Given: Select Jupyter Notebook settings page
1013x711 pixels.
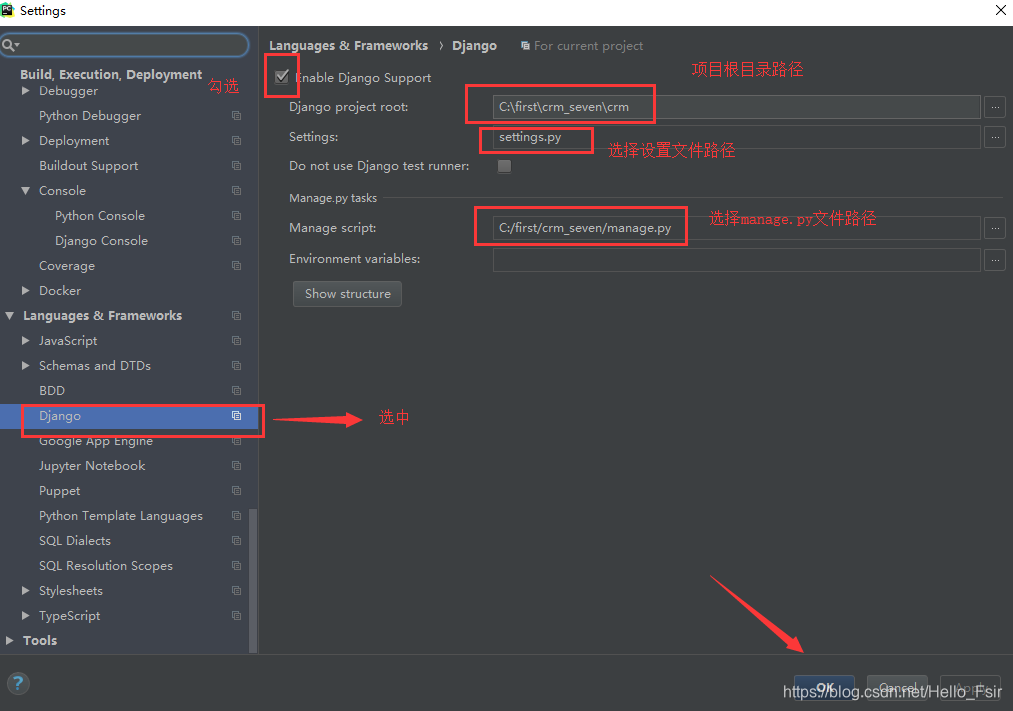Looking at the screenshot, I should pyautogui.click(x=92, y=466).
